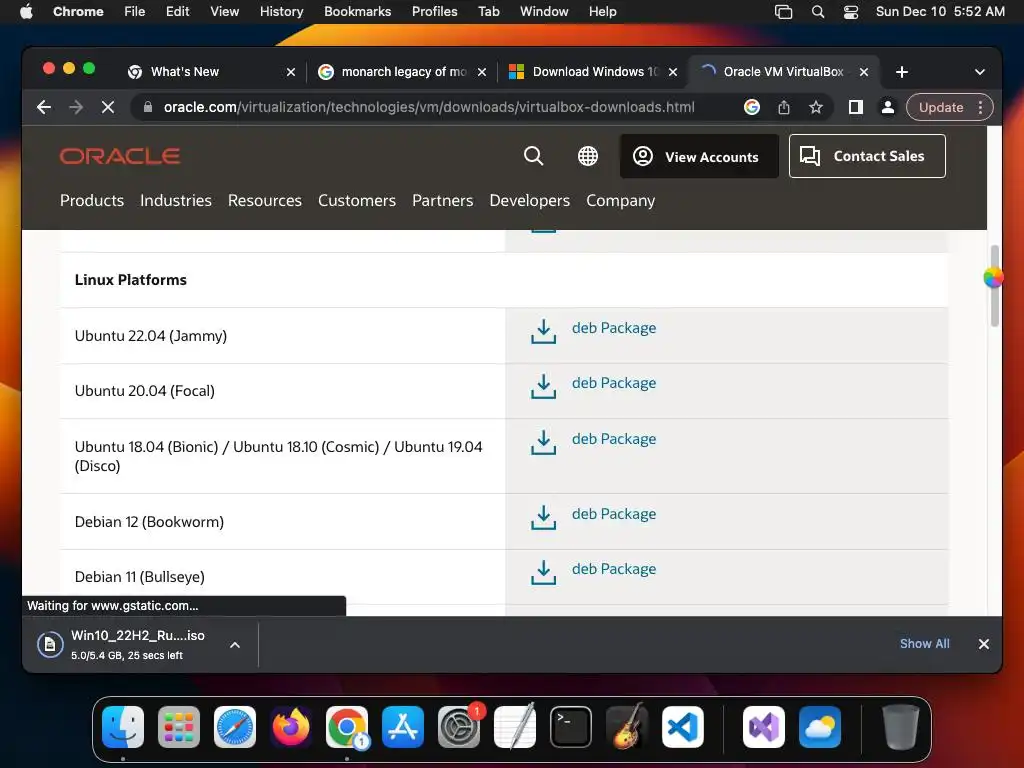Close the Download Windows 10 tab
Viewport: 1024px width, 768px height.
673,72
